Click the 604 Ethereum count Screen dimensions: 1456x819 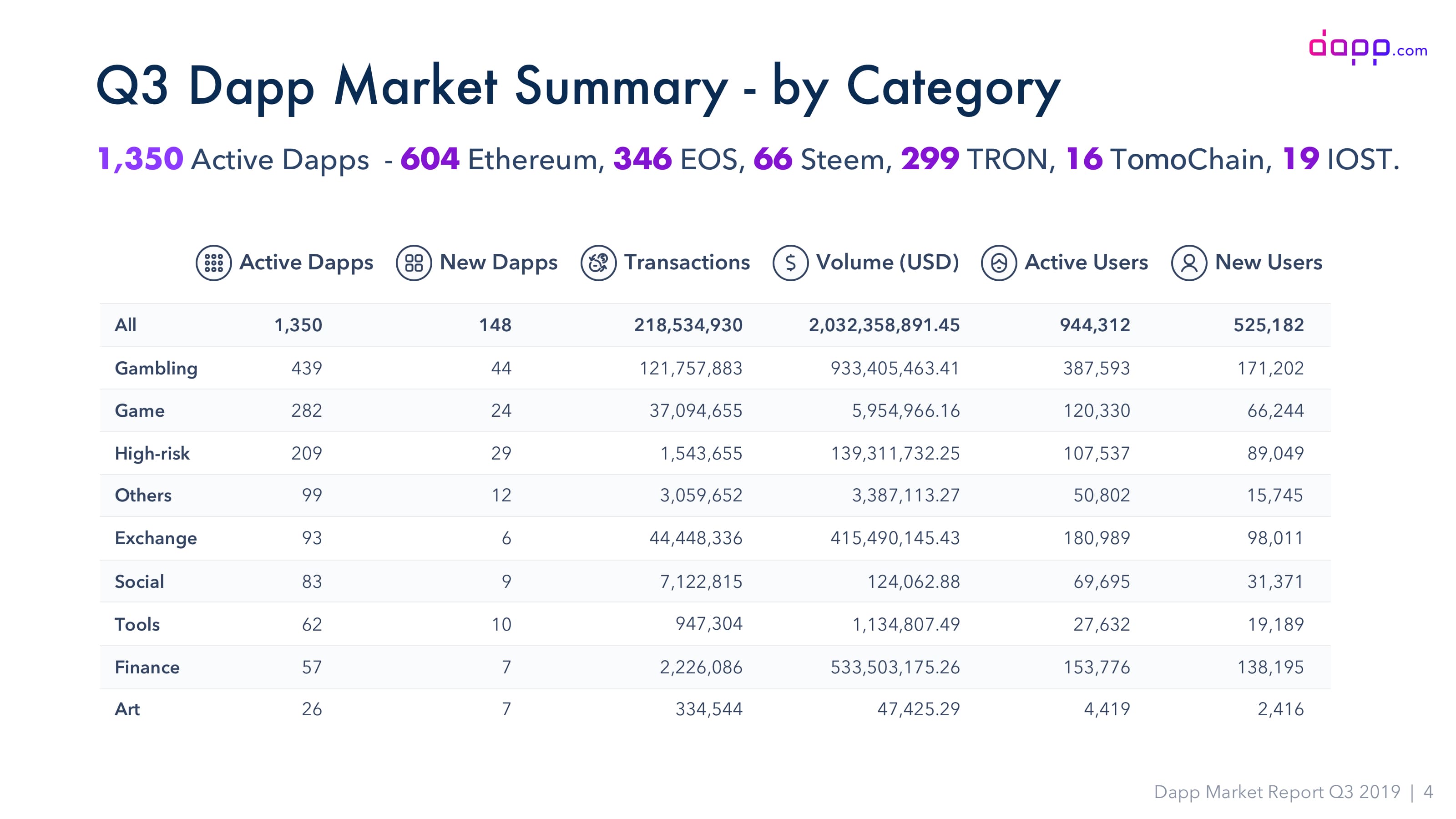(x=430, y=159)
